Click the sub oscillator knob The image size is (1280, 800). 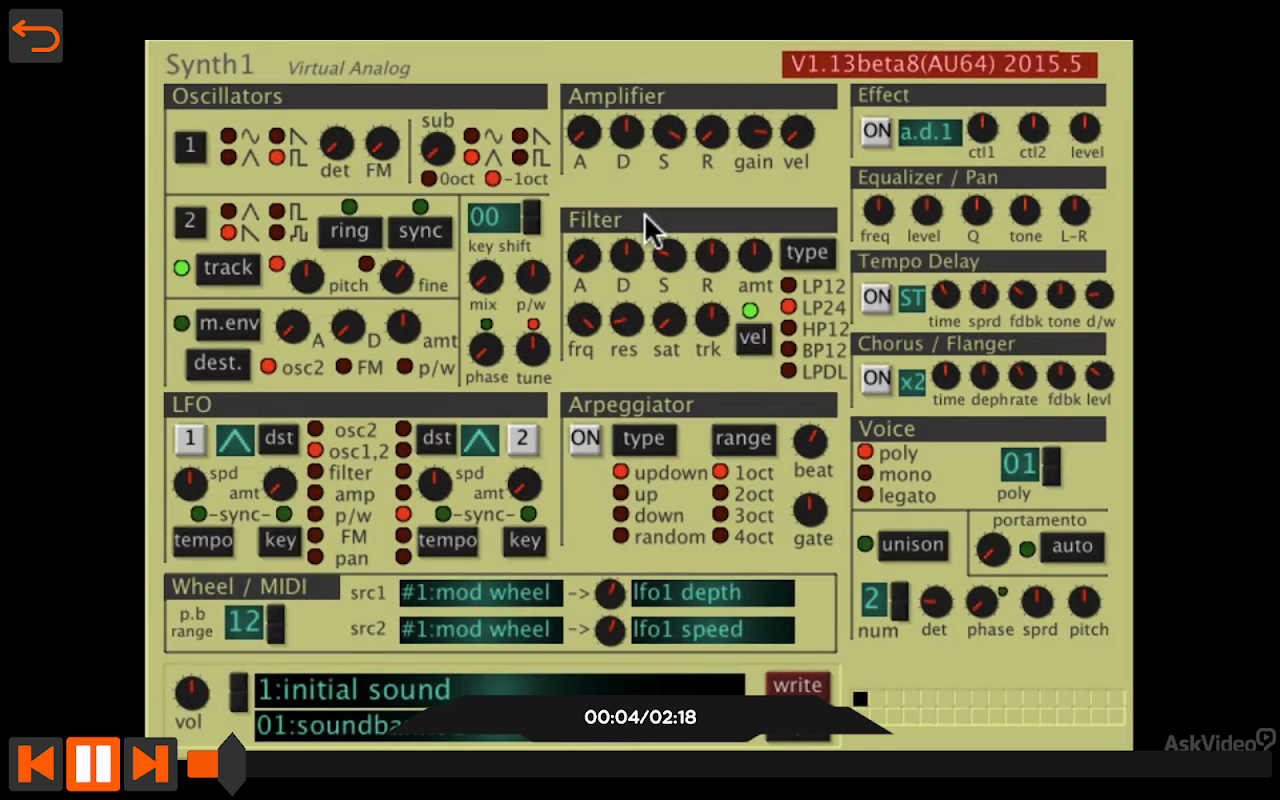coord(437,149)
